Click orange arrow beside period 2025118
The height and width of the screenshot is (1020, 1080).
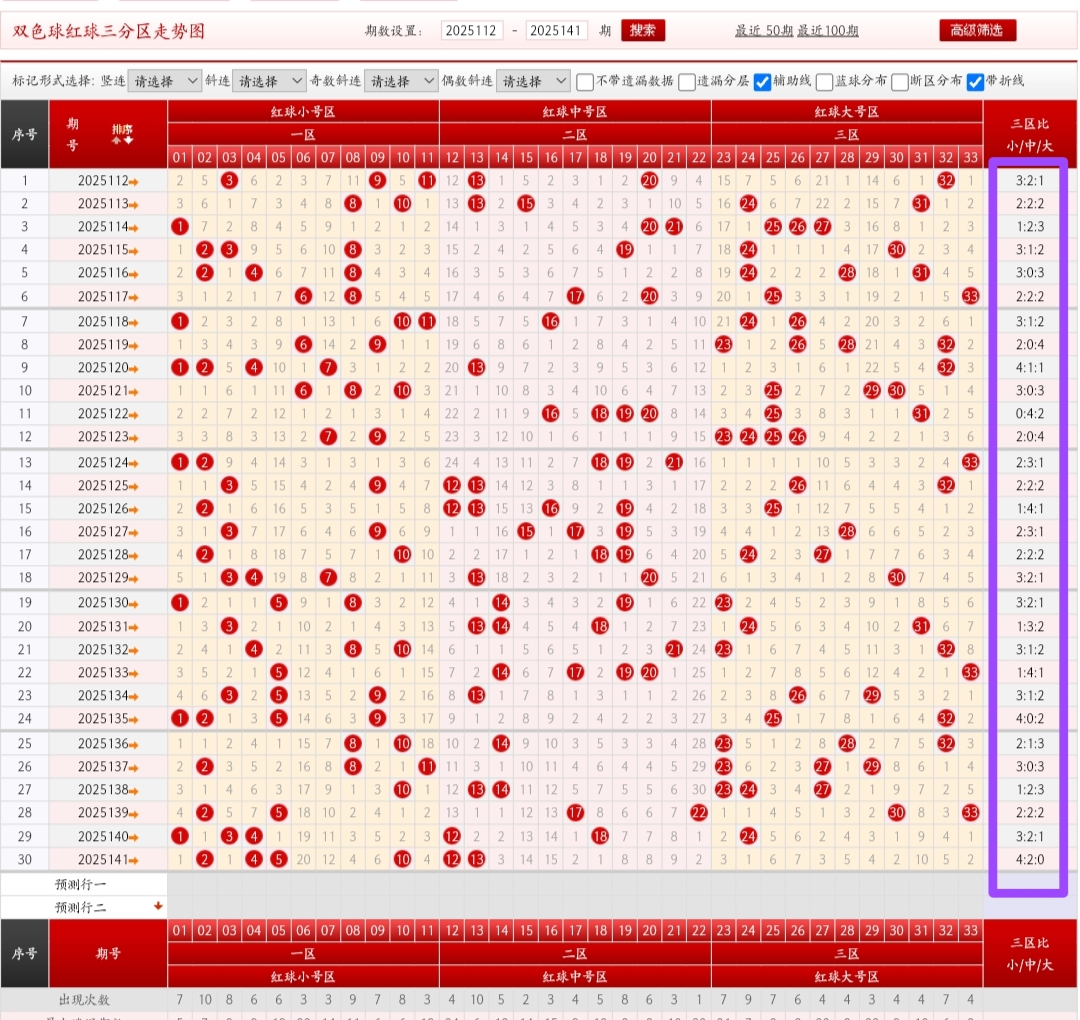pos(134,322)
